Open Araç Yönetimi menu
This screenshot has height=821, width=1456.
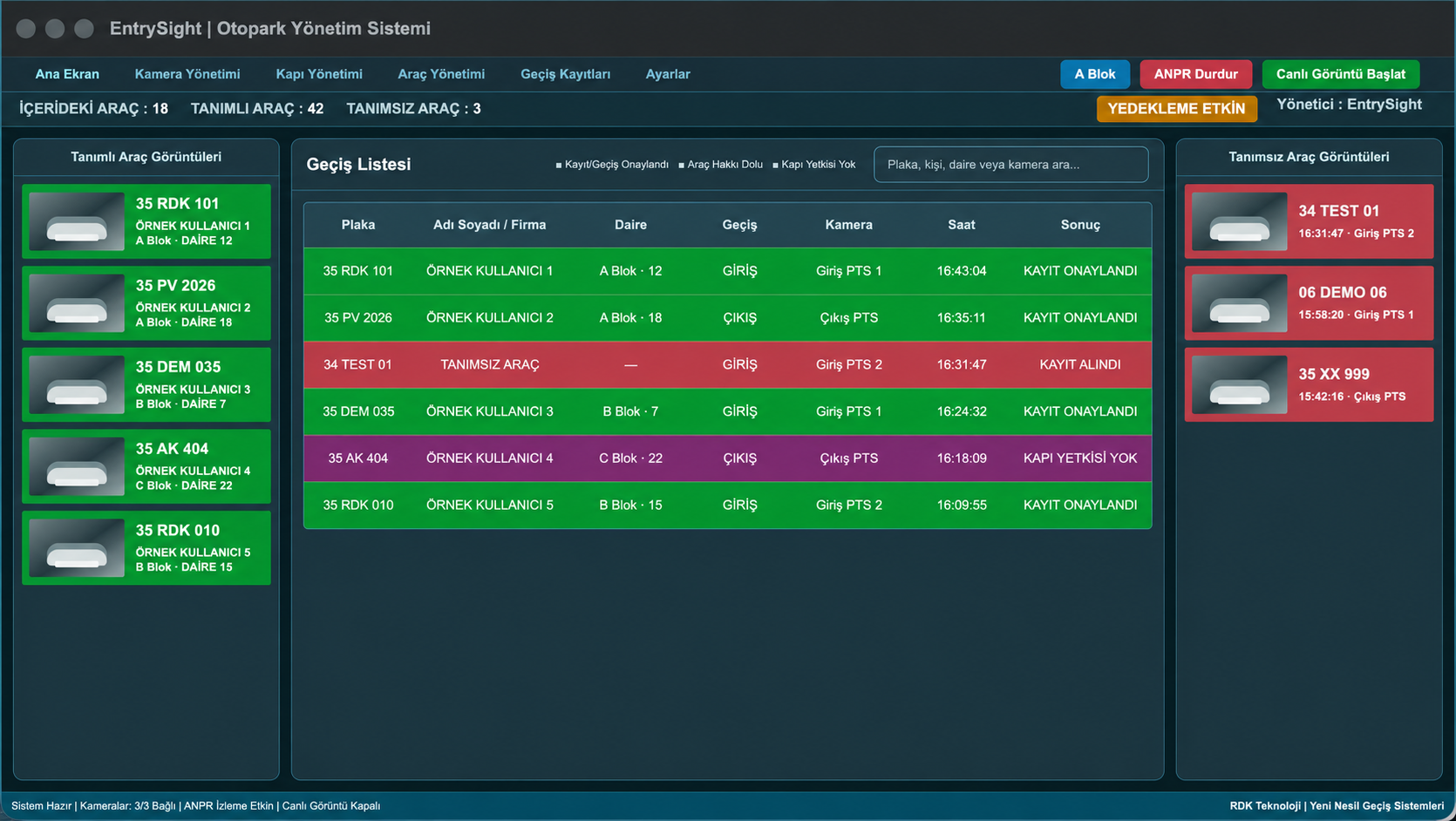click(x=441, y=74)
